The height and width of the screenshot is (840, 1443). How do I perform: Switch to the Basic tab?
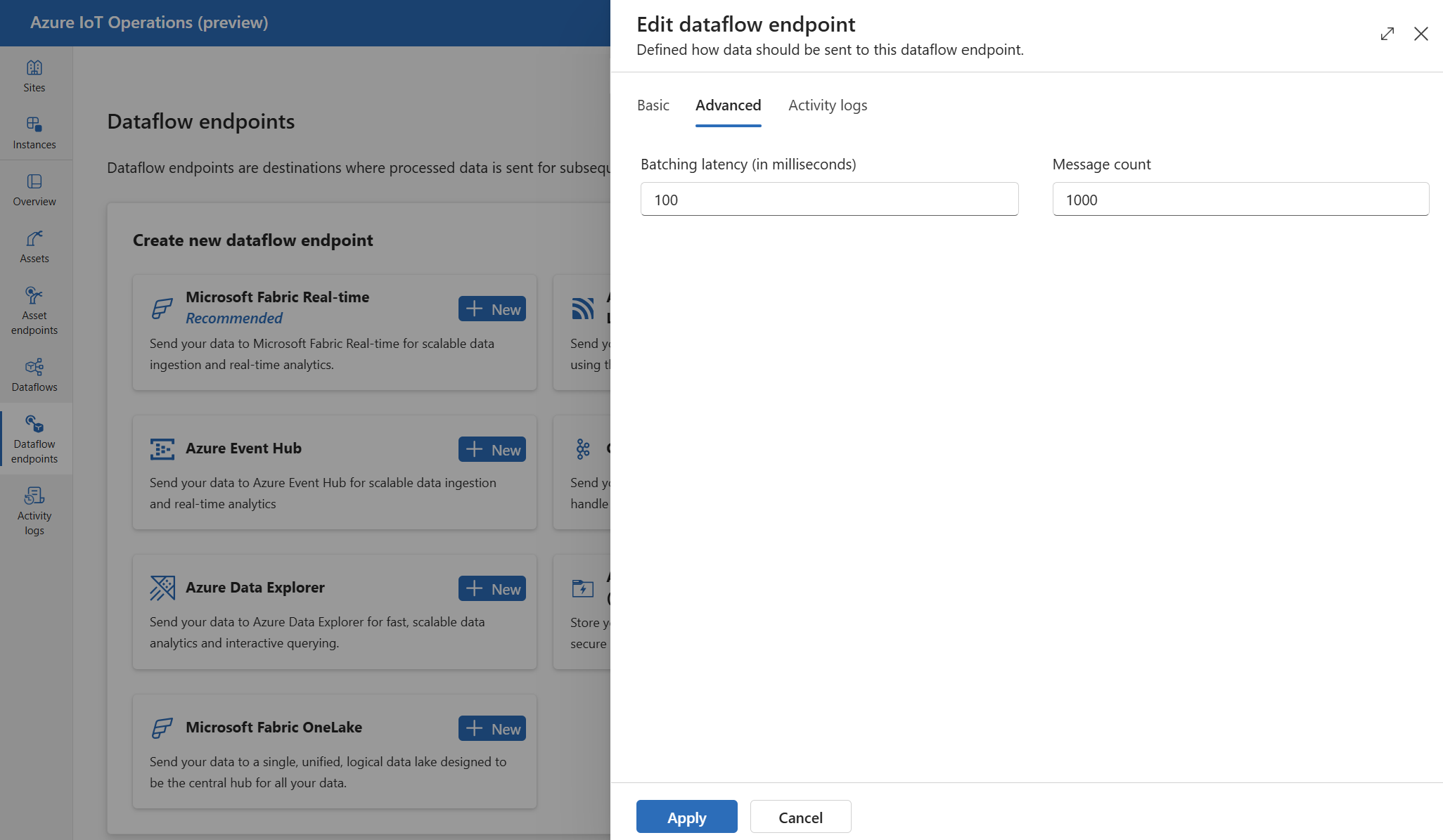click(x=653, y=104)
